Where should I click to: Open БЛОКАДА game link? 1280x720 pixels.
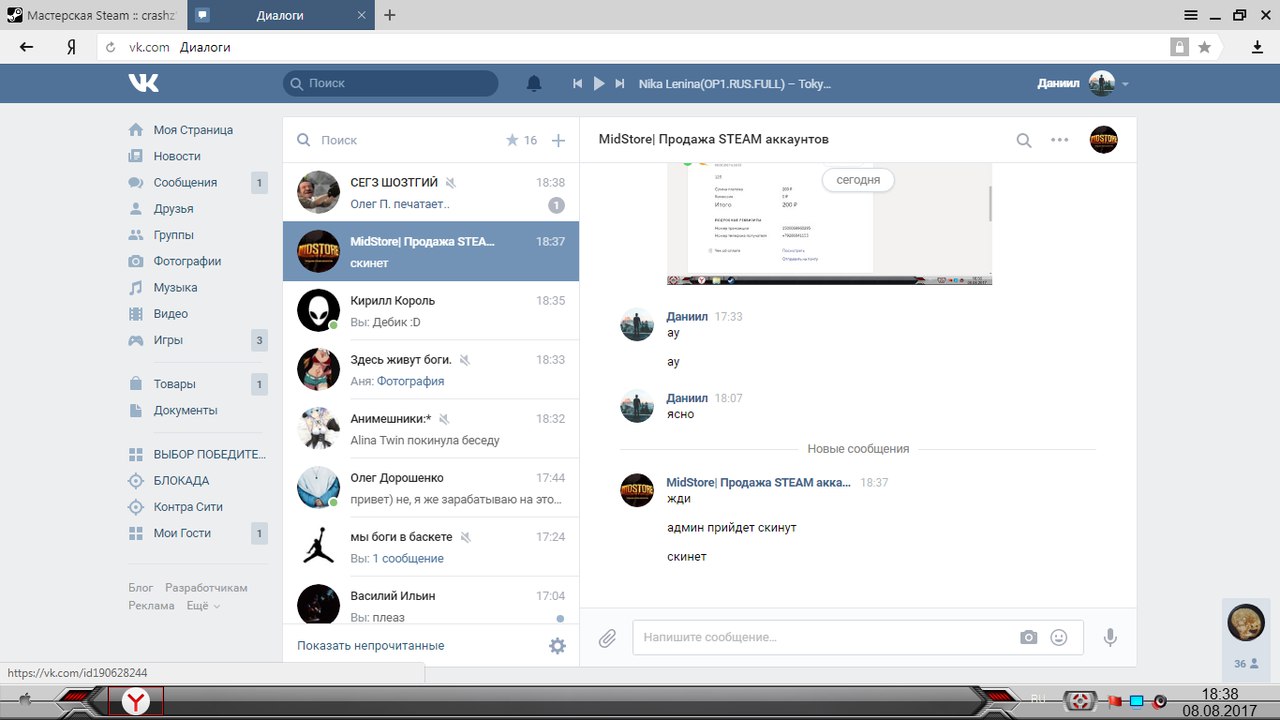[x=181, y=481]
